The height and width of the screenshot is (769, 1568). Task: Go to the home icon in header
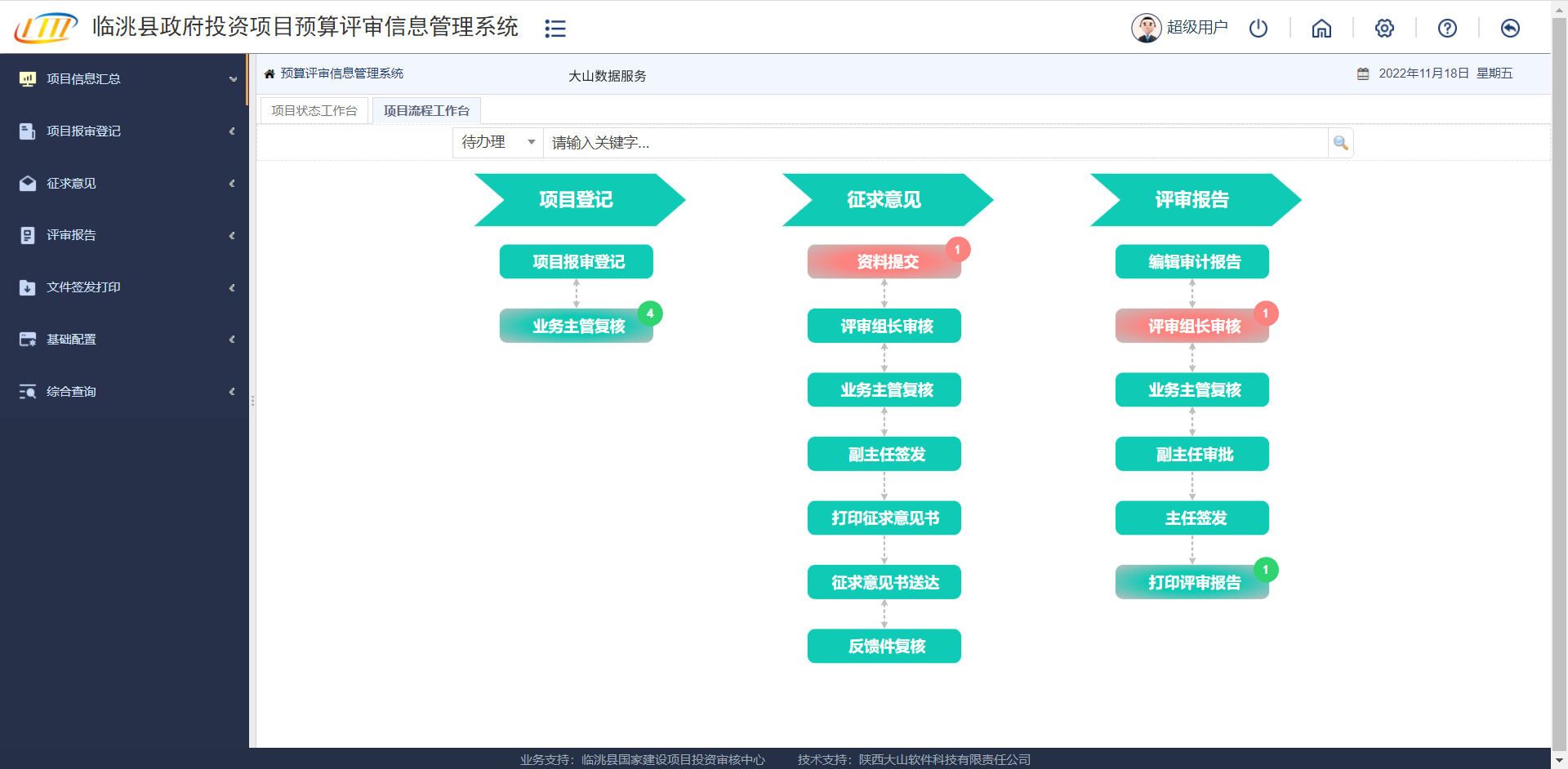[x=1321, y=29]
